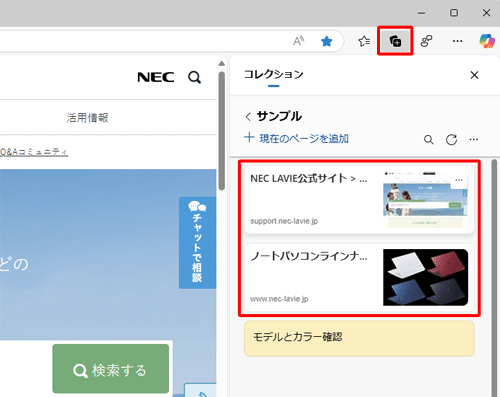Open the Settings and more menu
The height and width of the screenshot is (397, 500).
coord(457,41)
